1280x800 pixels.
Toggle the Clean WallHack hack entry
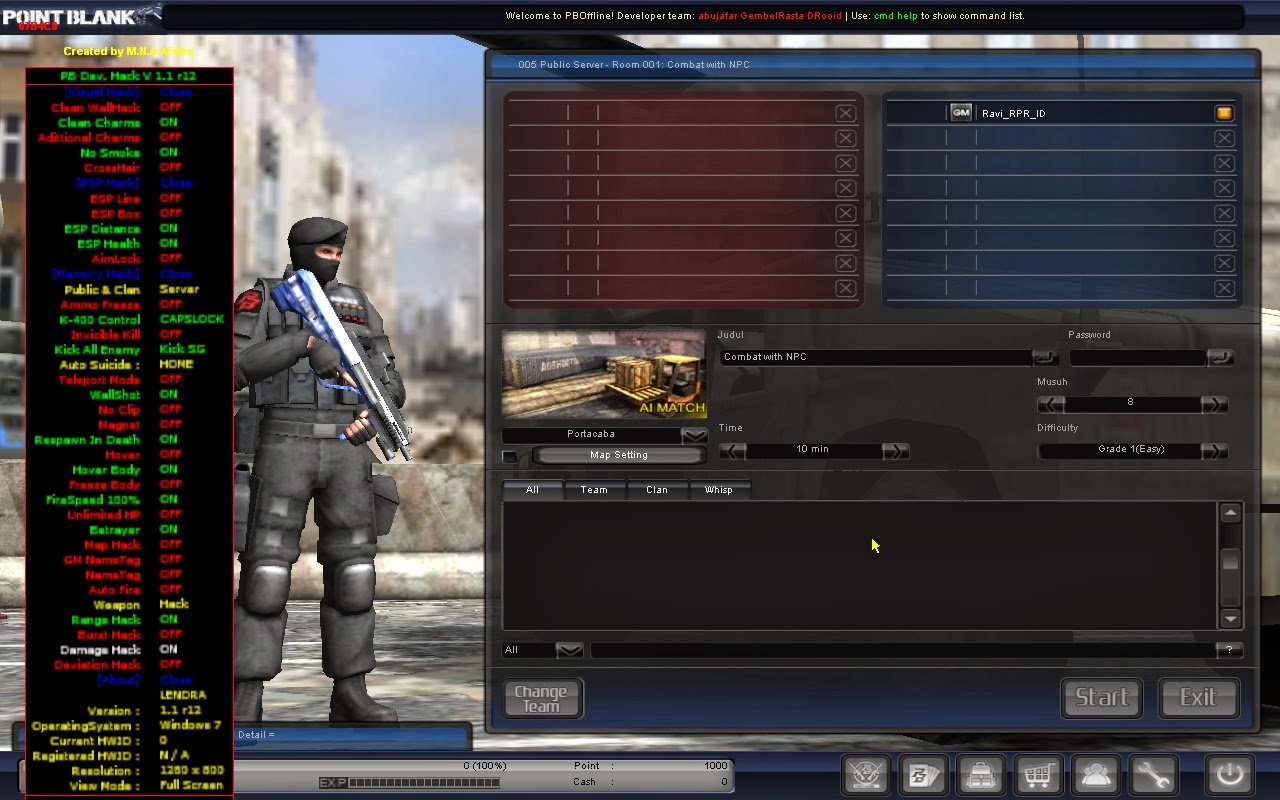coord(118,108)
